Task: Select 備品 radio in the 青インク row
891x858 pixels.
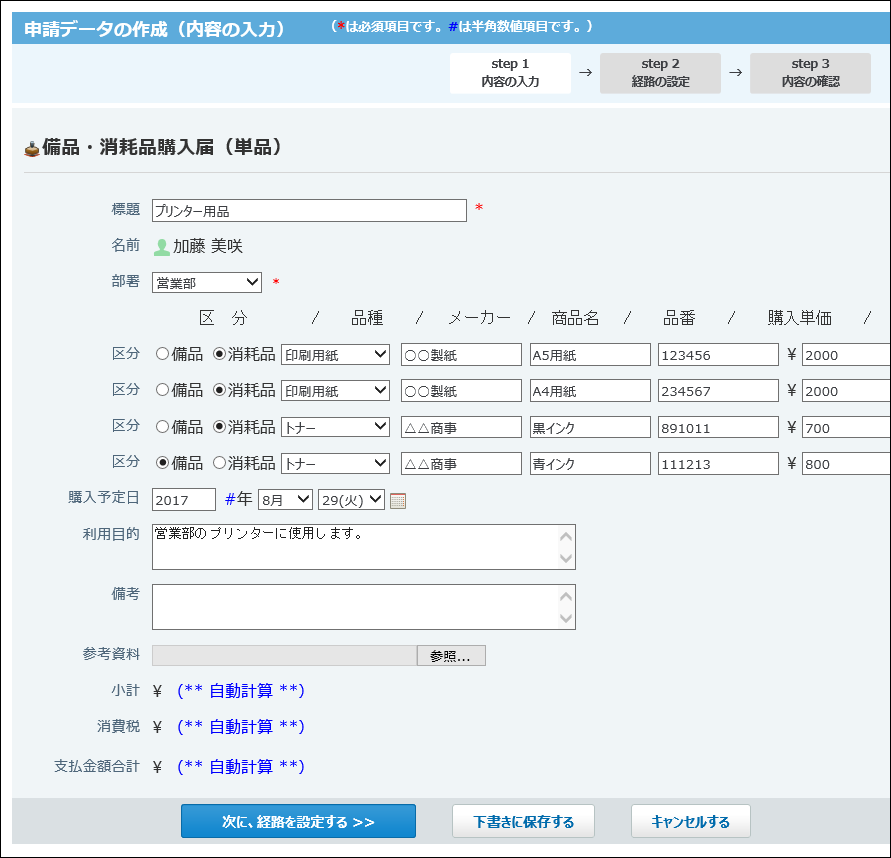Action: click(x=163, y=463)
